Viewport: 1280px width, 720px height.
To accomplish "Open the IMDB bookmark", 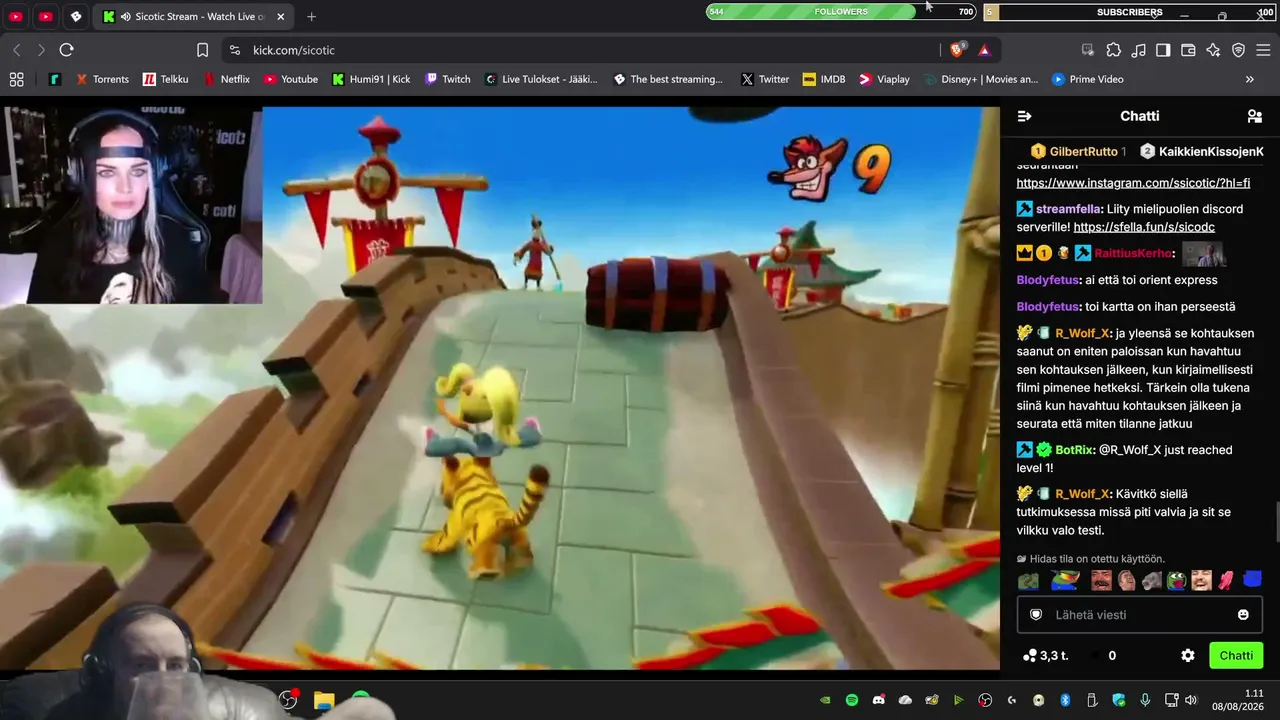I will 824,79.
